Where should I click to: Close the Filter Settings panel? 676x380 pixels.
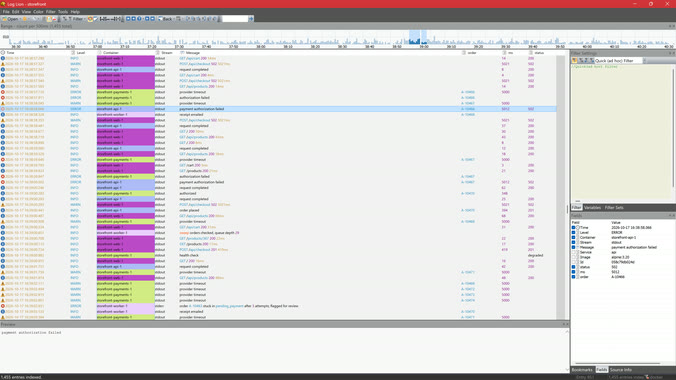[673, 53]
